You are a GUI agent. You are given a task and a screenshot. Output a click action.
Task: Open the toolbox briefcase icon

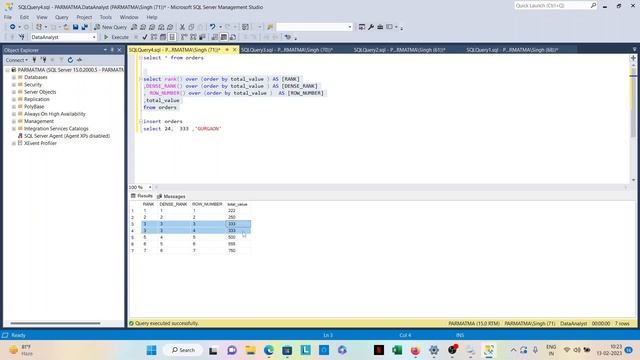[x=380, y=27]
